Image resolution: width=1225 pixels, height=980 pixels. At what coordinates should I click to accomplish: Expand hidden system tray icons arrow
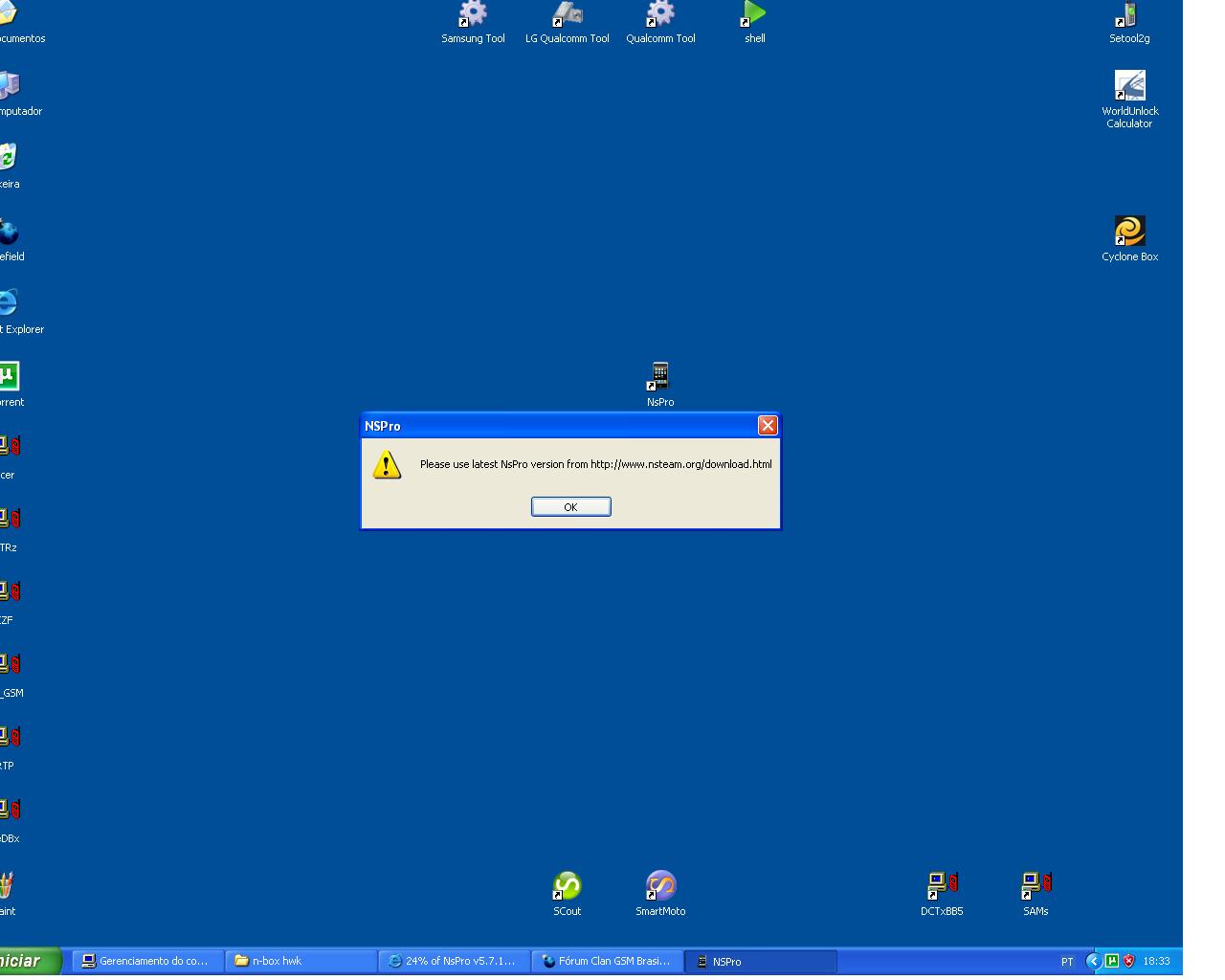(x=1093, y=961)
